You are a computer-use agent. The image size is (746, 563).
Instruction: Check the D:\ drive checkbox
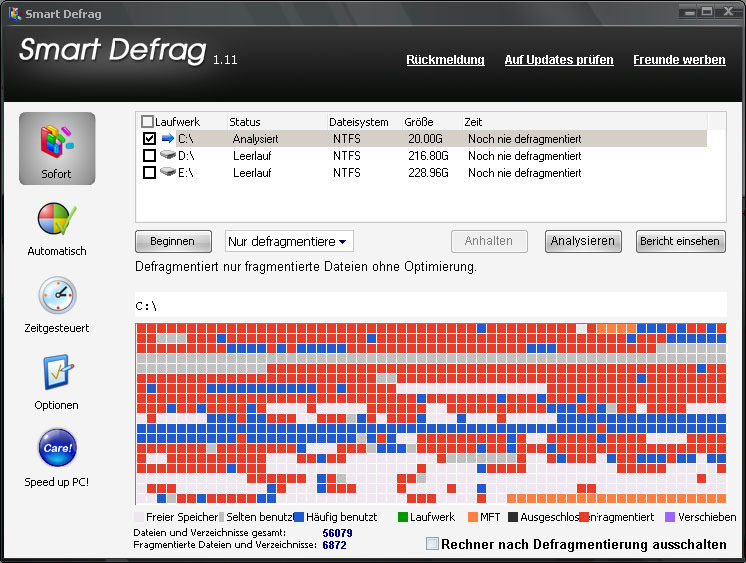tap(149, 156)
